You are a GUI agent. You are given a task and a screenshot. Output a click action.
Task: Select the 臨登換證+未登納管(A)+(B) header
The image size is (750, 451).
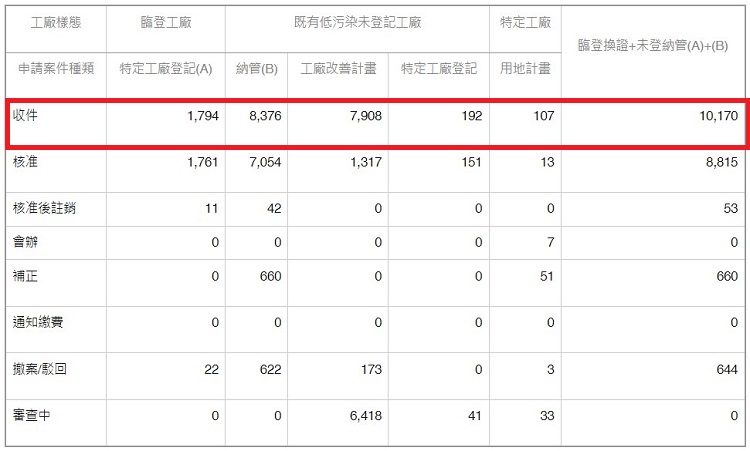click(654, 46)
